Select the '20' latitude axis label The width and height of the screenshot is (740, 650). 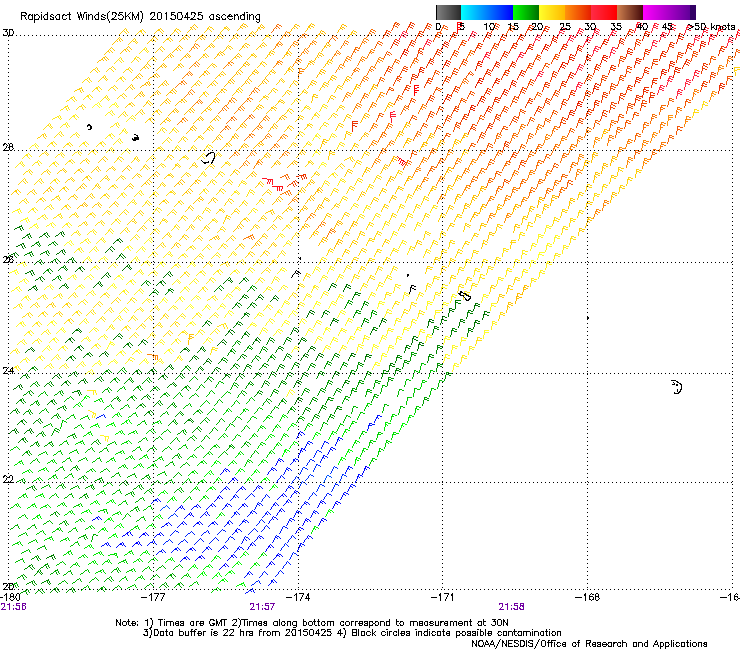[x=8, y=586]
